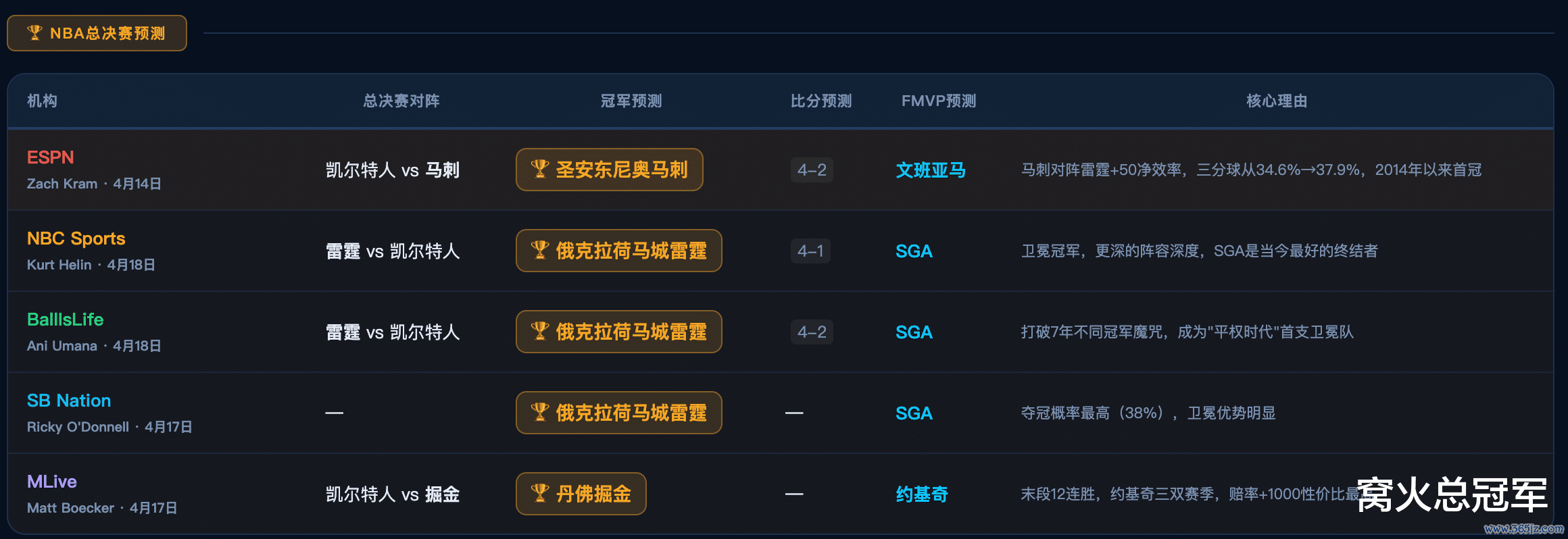Click the 核心理由 column header
Viewport: 1568px width, 539px height.
coord(1277,101)
